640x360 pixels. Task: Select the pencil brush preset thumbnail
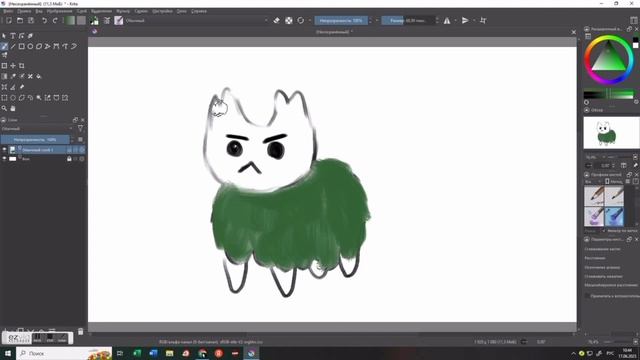(x=594, y=196)
